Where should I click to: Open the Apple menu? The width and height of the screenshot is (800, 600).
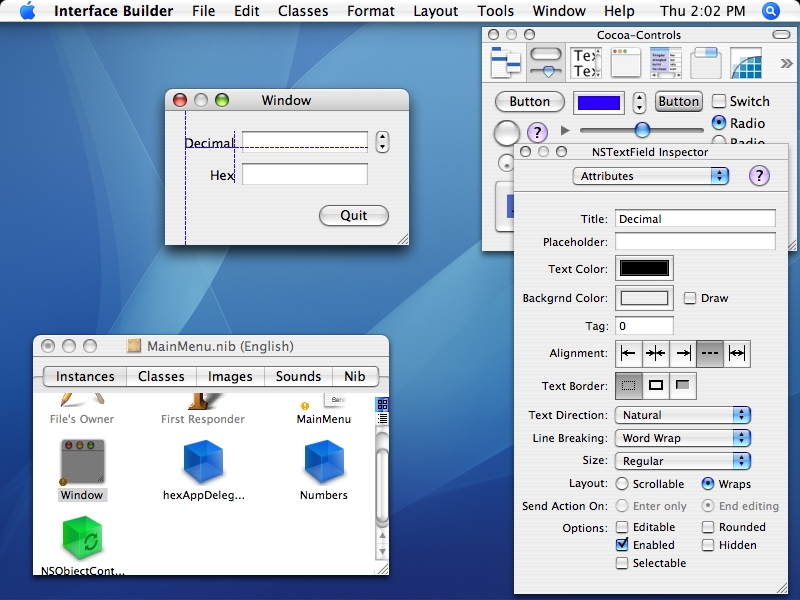click(28, 11)
